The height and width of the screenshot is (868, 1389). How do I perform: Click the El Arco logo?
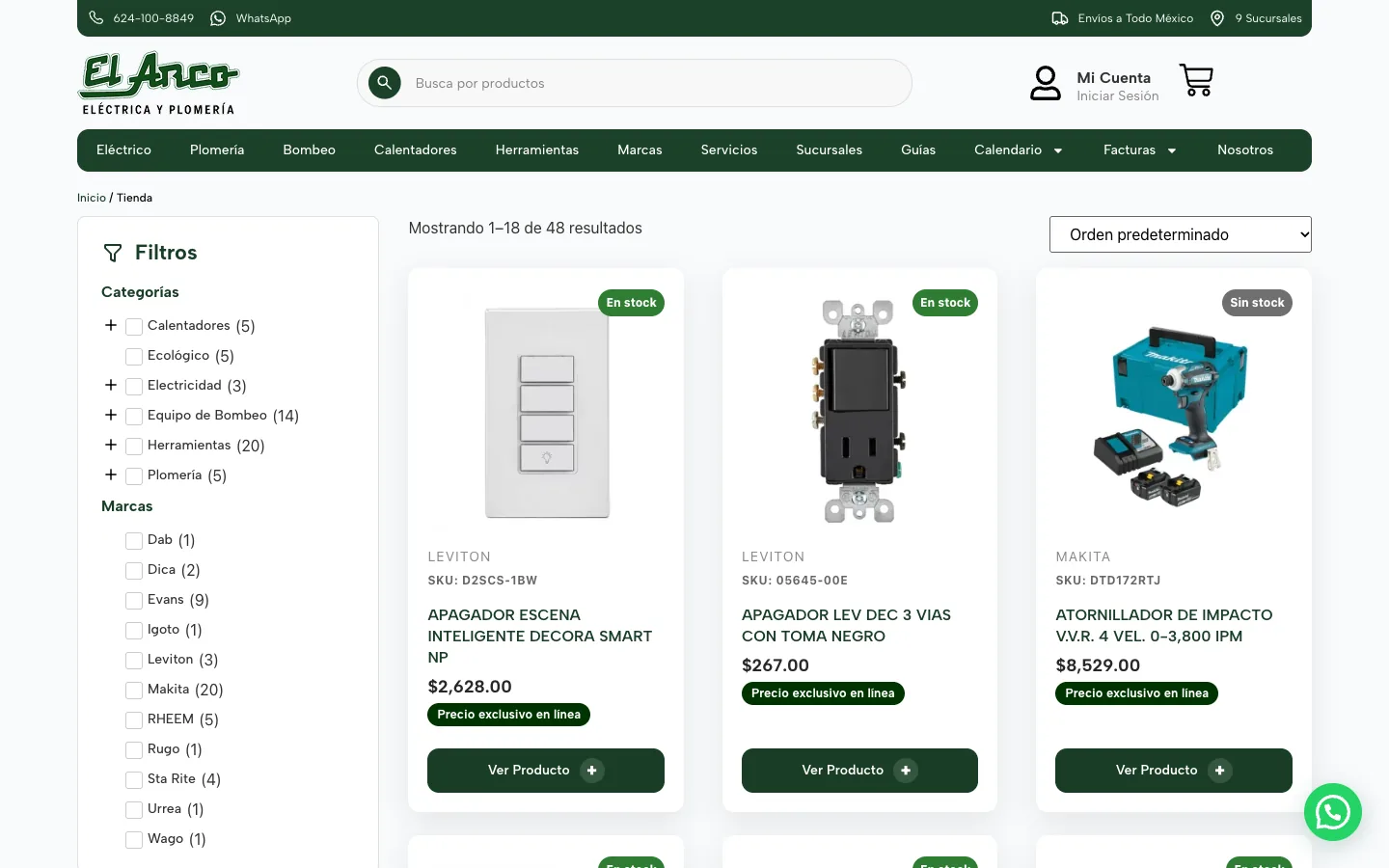(x=158, y=84)
